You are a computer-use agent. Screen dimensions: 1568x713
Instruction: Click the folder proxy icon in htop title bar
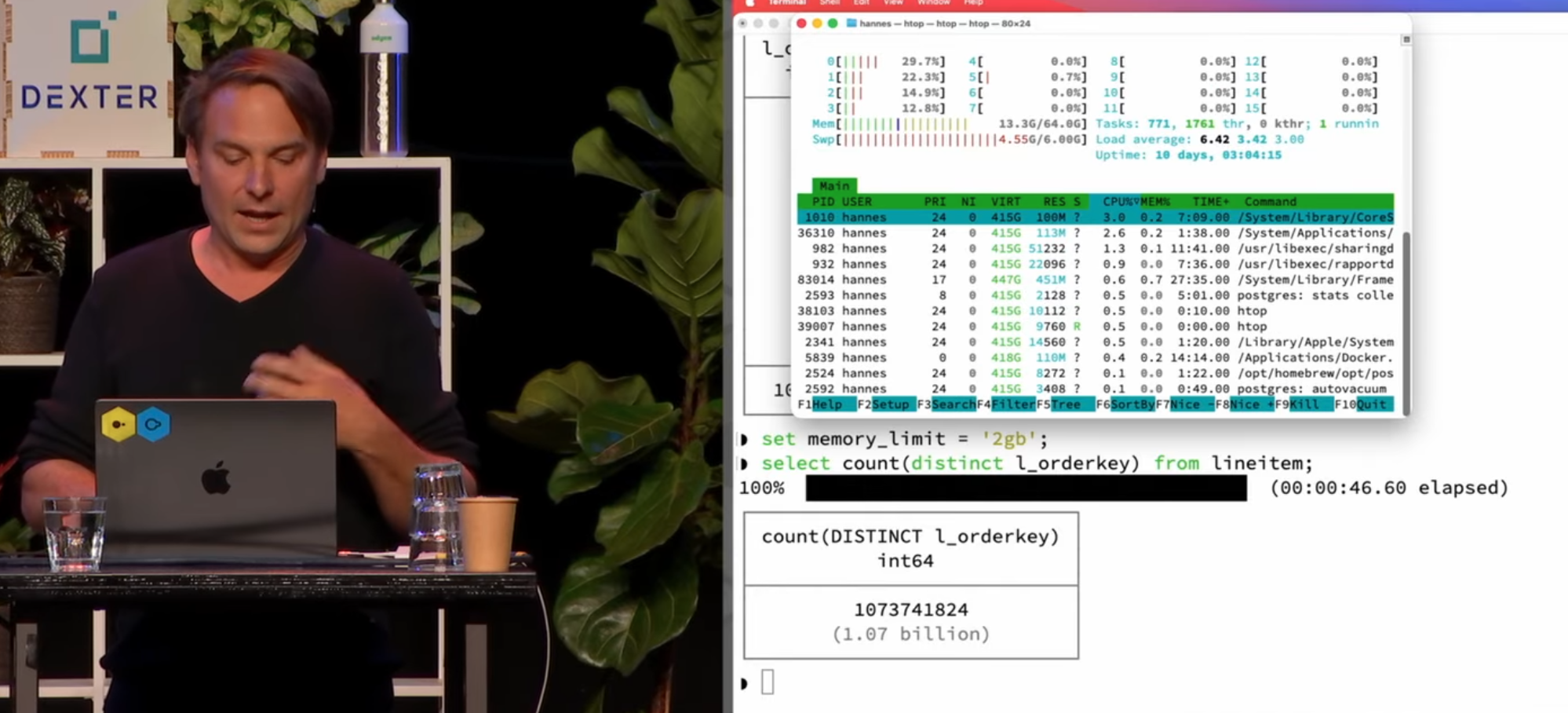click(851, 24)
